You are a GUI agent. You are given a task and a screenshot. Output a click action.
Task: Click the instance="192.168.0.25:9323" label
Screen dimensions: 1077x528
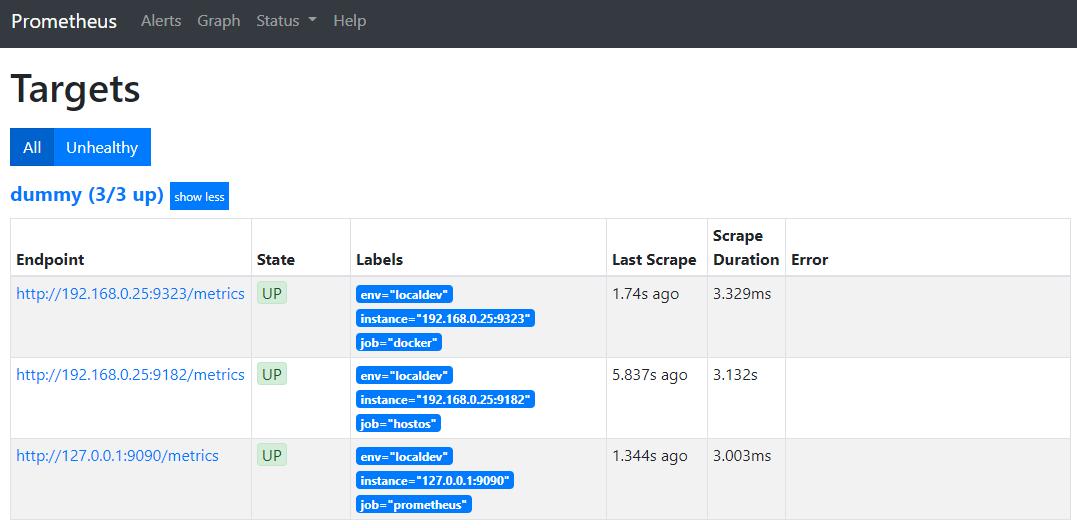point(445,319)
